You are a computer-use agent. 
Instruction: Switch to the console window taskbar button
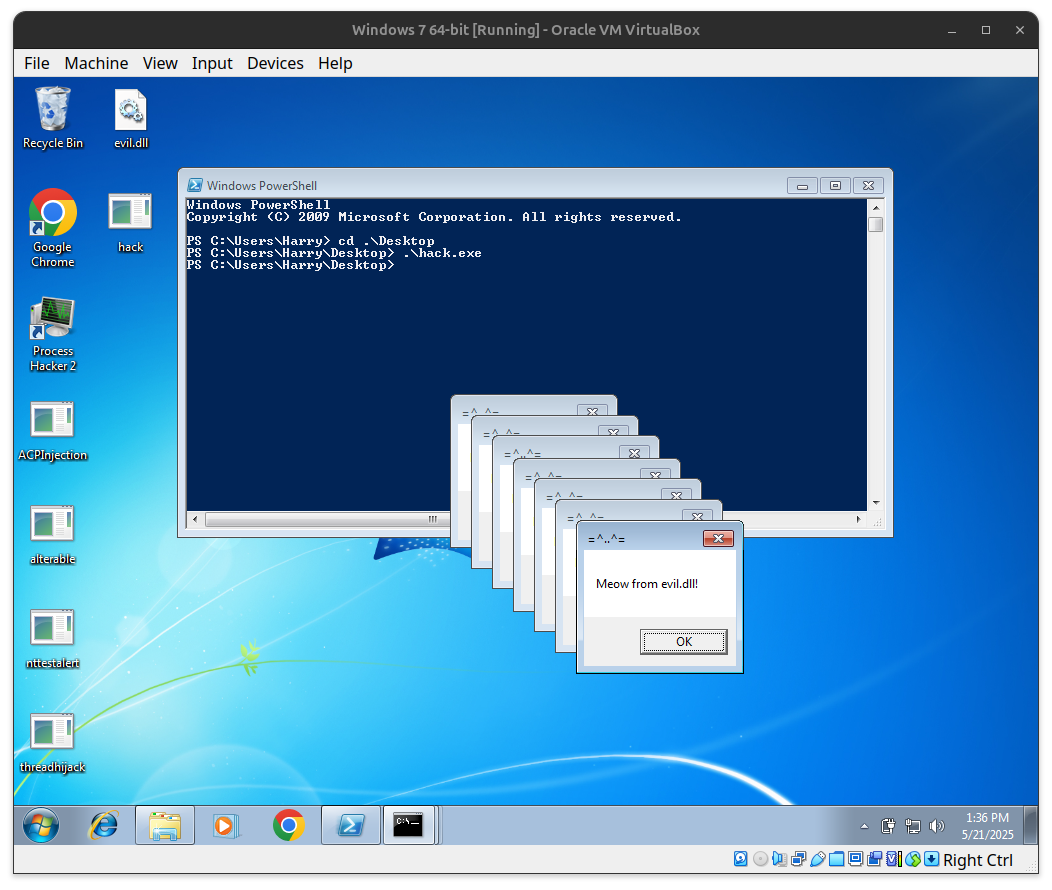pyautogui.click(x=409, y=825)
